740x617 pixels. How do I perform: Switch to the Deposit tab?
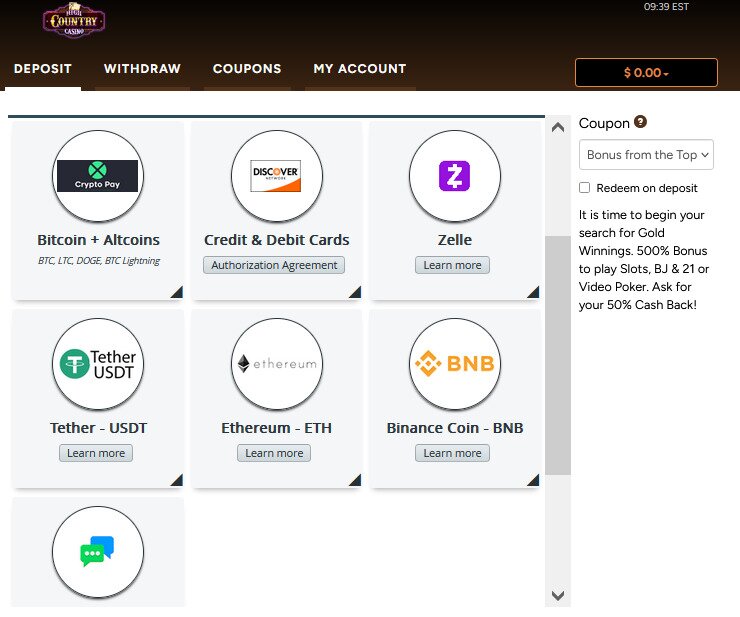[43, 69]
